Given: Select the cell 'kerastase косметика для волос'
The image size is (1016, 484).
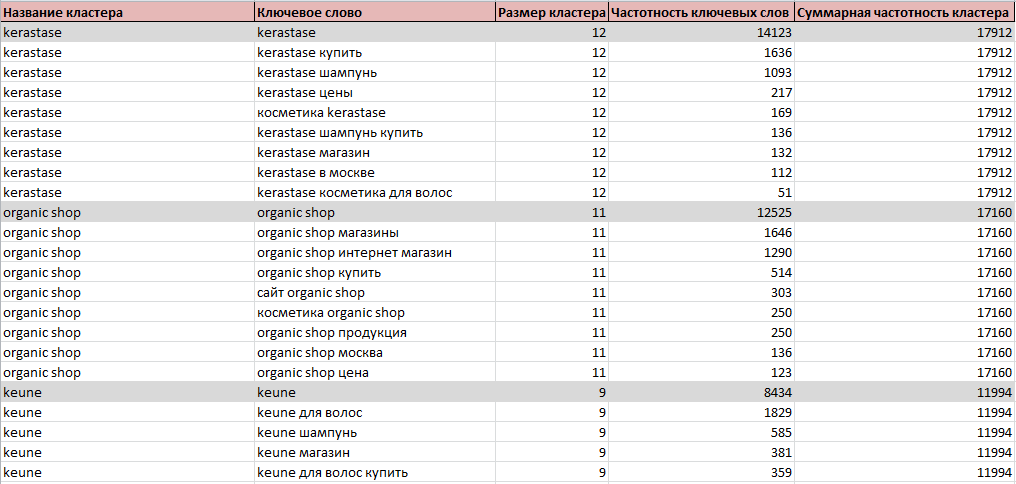Looking at the screenshot, I should [375, 193].
